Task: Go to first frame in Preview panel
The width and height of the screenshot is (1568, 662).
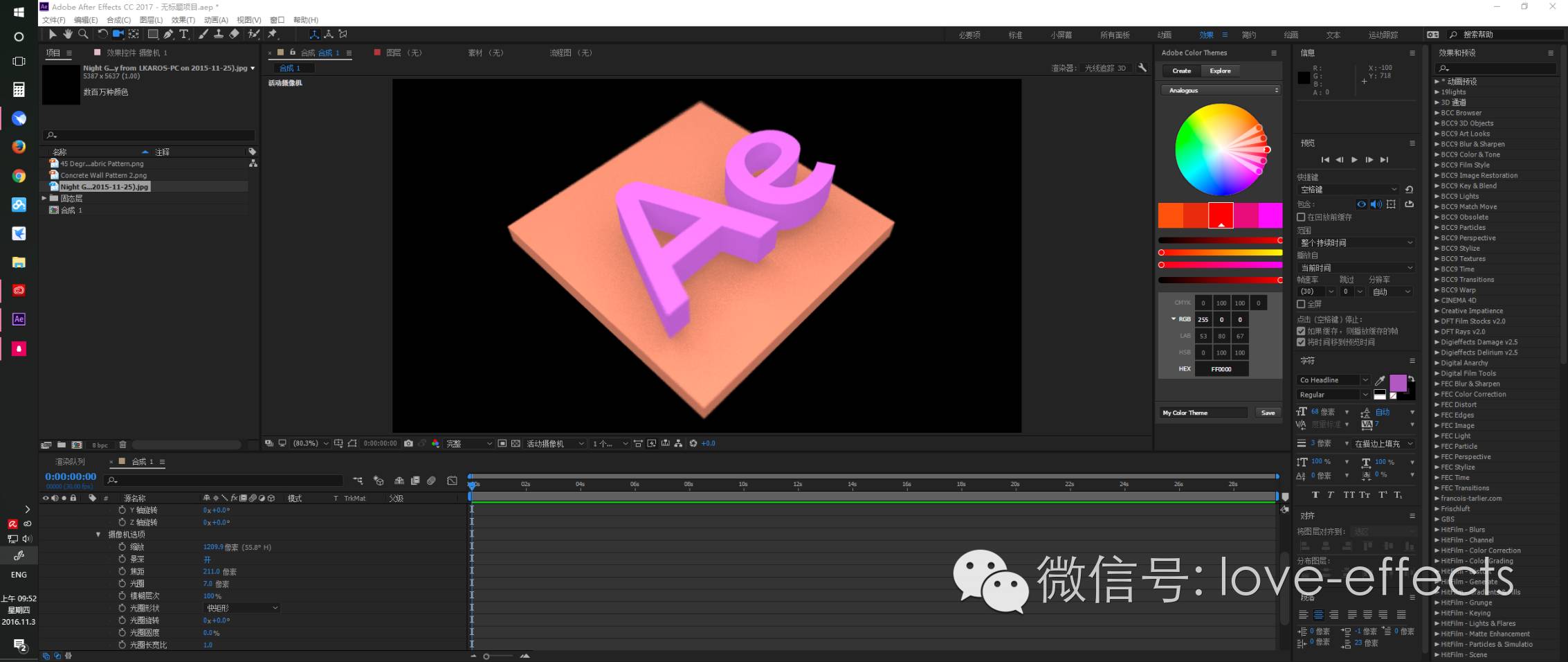Action: coord(1324,160)
